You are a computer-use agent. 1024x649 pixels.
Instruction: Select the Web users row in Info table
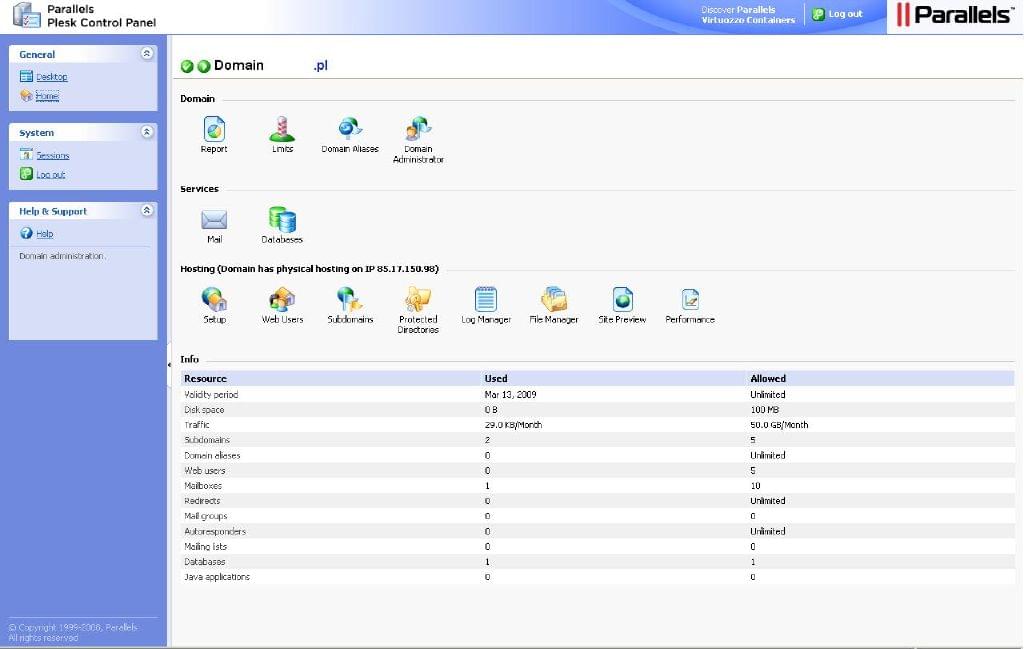[x=598, y=471]
